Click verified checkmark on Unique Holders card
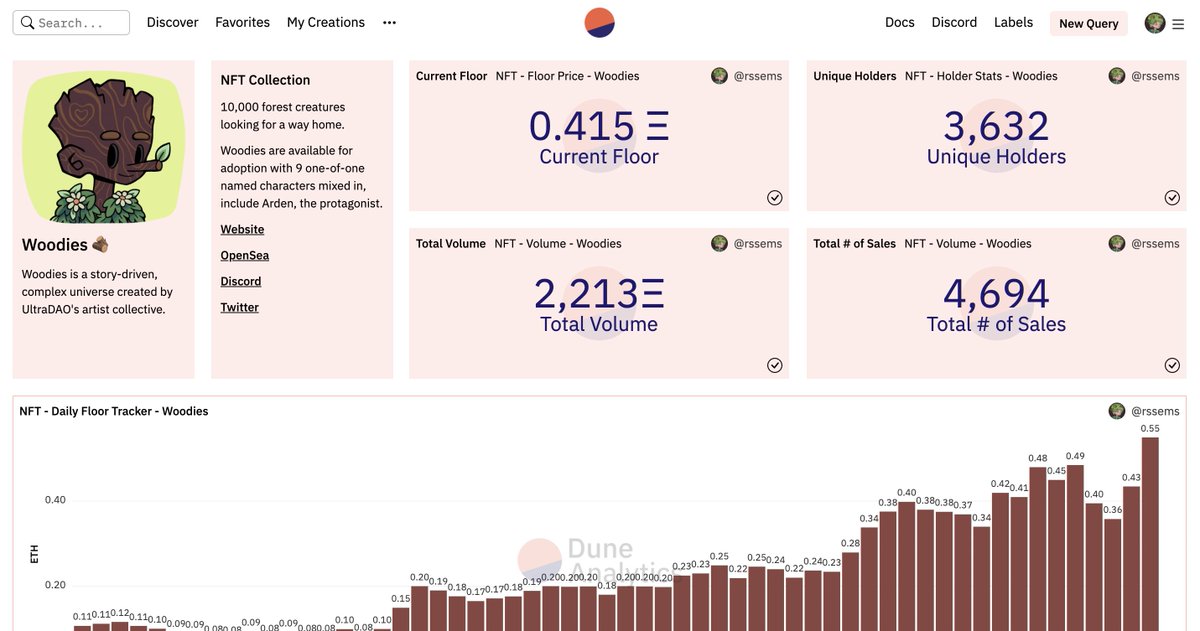Image resolution: width=1200 pixels, height=631 pixels. 1172,197
